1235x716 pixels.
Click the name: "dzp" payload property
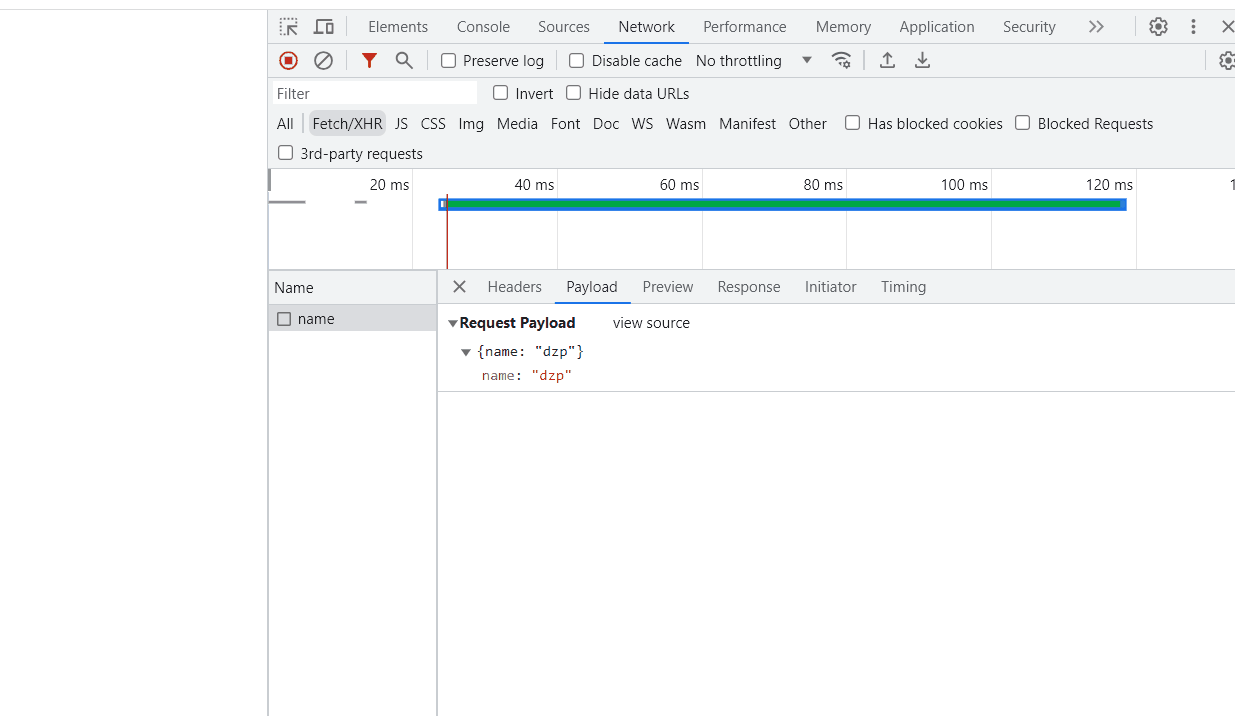pyautogui.click(x=526, y=376)
